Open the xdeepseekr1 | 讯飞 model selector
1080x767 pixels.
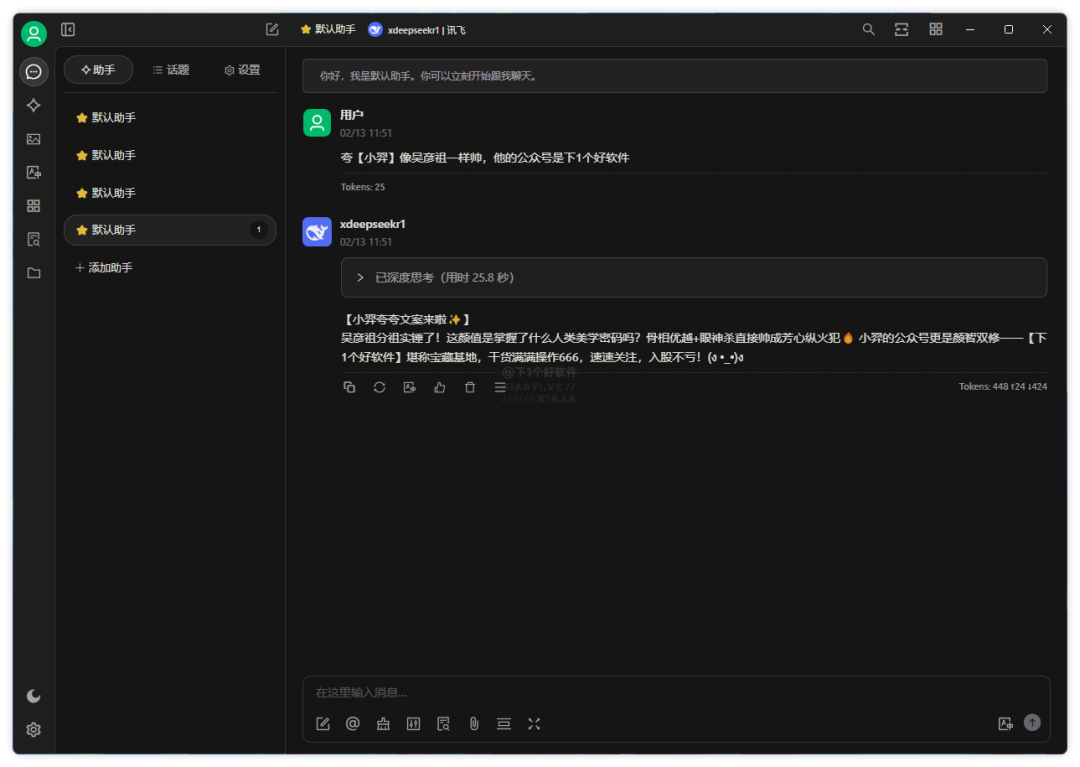(417, 30)
